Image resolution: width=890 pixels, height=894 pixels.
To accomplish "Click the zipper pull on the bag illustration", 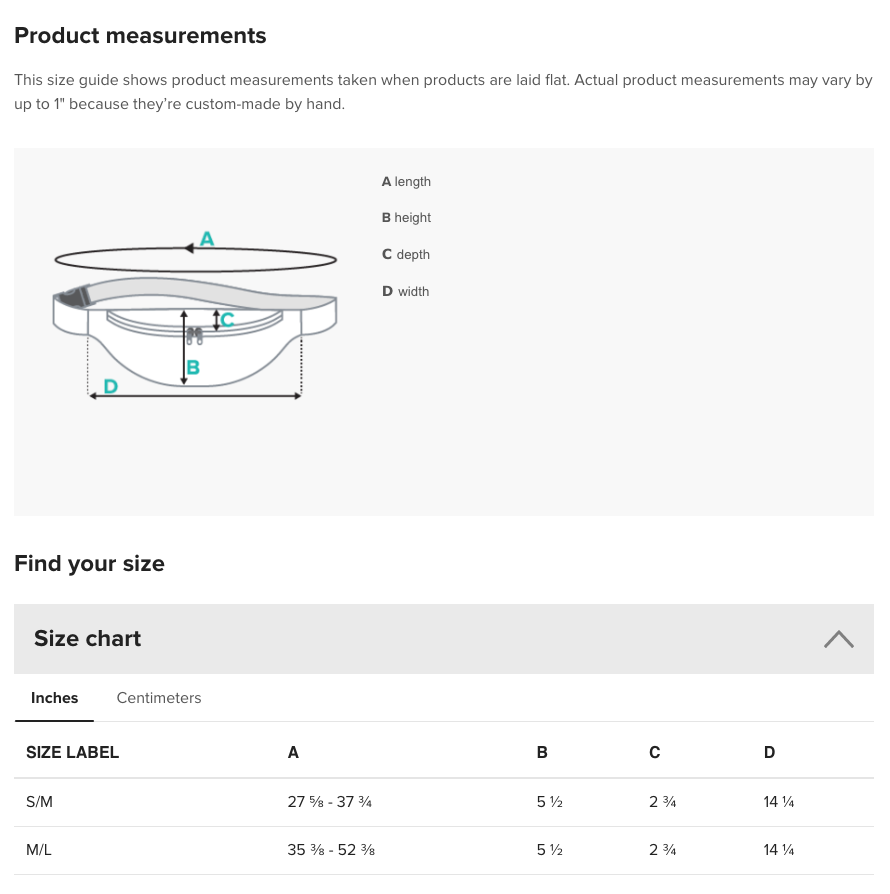I will pos(195,336).
